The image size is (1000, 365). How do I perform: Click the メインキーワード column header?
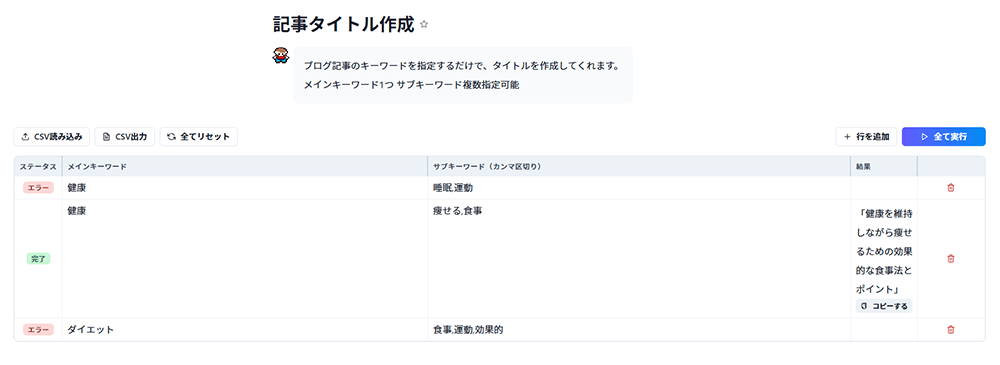tap(97, 167)
